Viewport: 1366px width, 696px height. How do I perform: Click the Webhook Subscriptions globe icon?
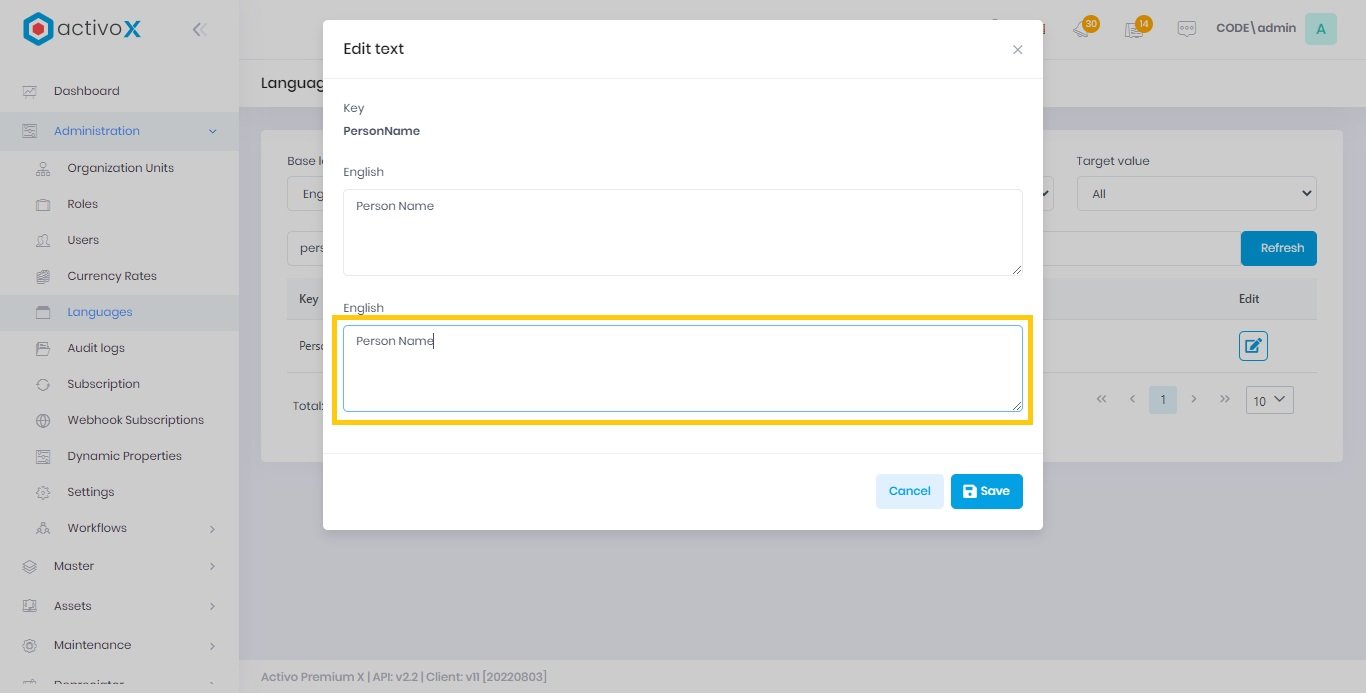(43, 421)
